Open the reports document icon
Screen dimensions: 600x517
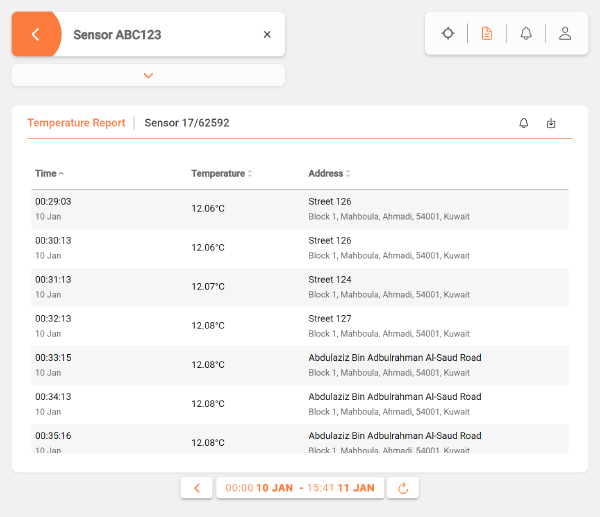[487, 33]
